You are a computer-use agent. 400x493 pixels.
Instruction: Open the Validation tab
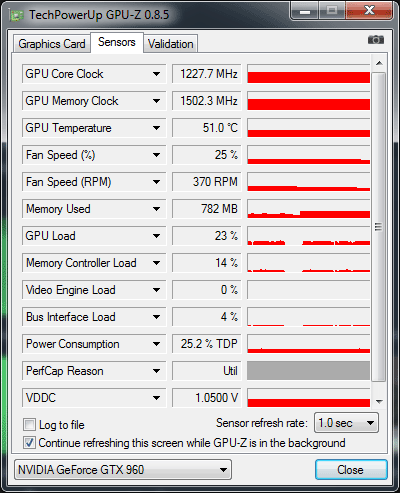coord(171,44)
